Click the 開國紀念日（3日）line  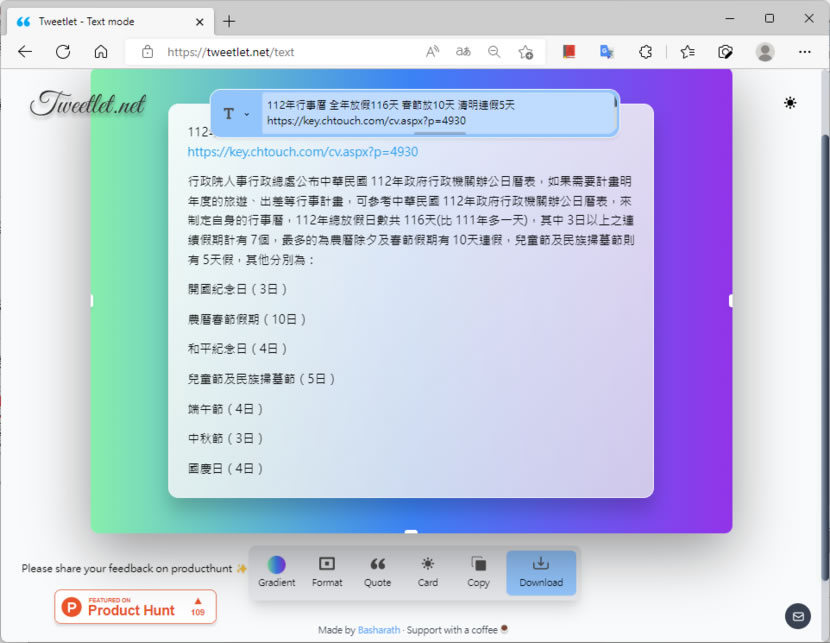[x=238, y=289]
